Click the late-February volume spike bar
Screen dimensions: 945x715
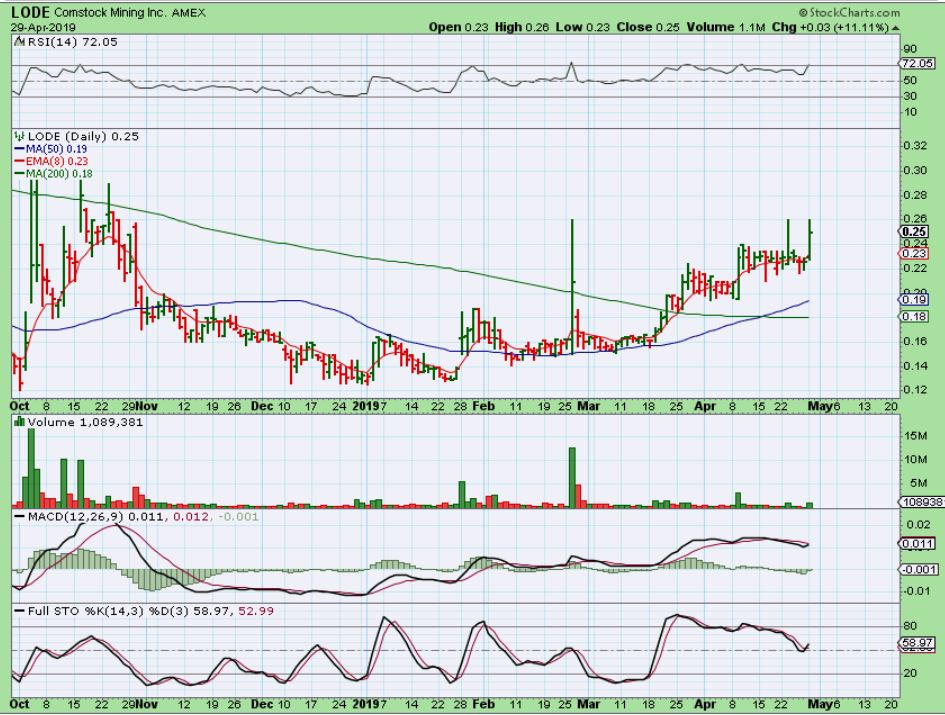point(572,477)
